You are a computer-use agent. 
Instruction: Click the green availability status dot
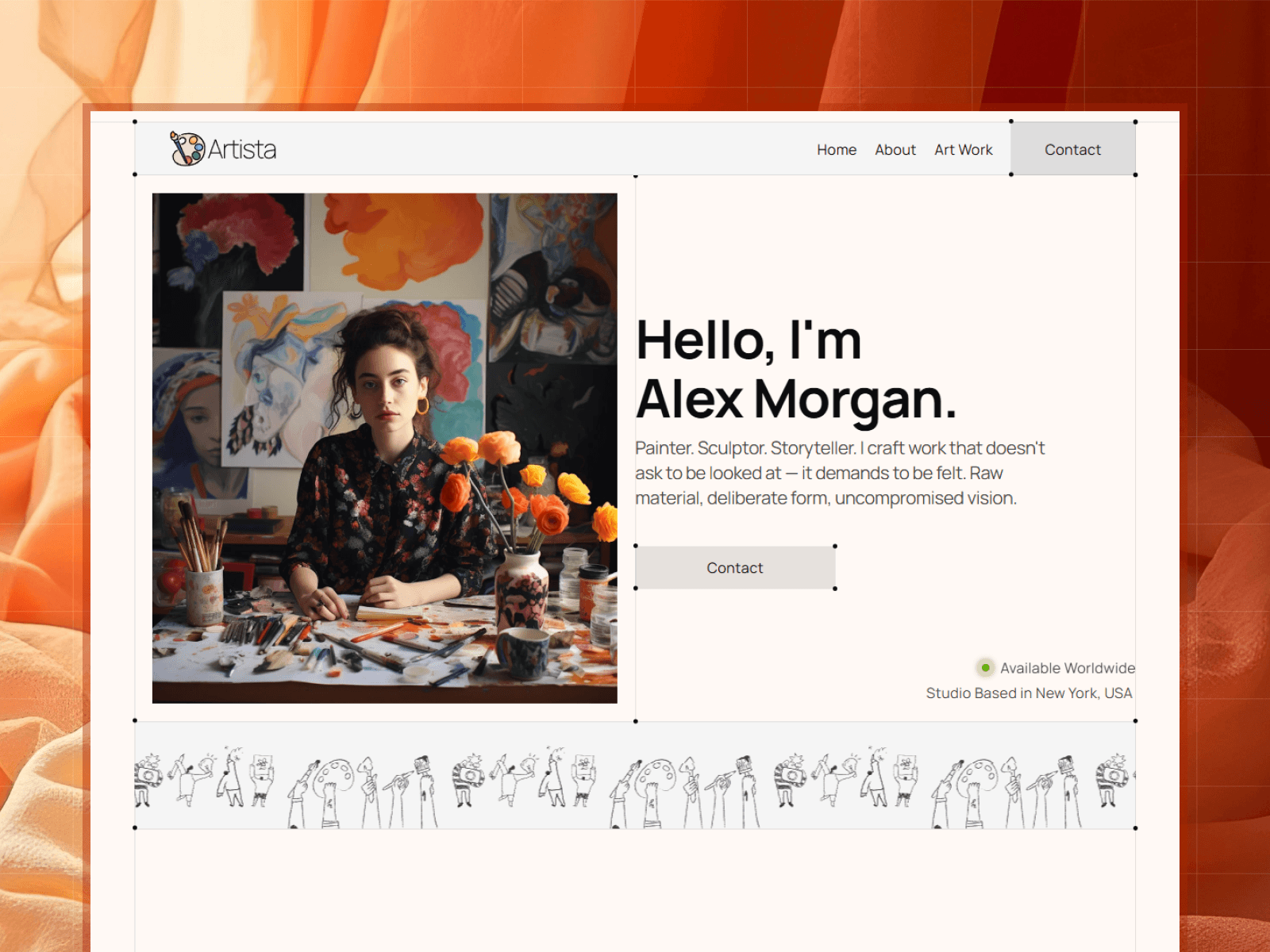point(985,668)
